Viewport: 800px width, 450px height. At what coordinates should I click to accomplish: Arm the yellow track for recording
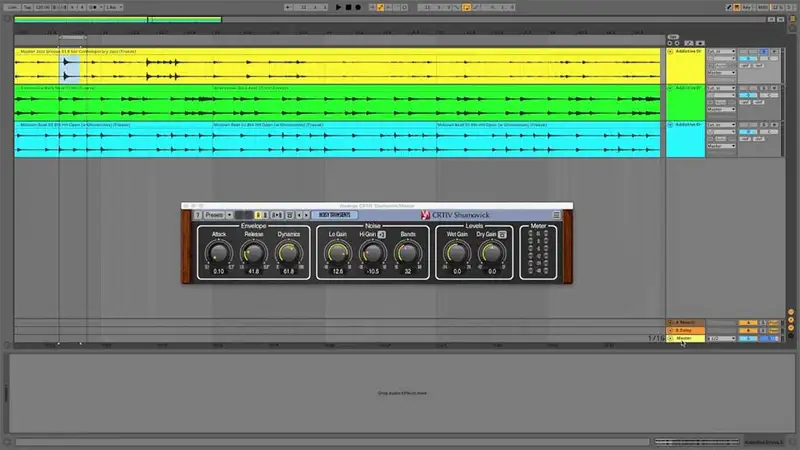(x=774, y=52)
